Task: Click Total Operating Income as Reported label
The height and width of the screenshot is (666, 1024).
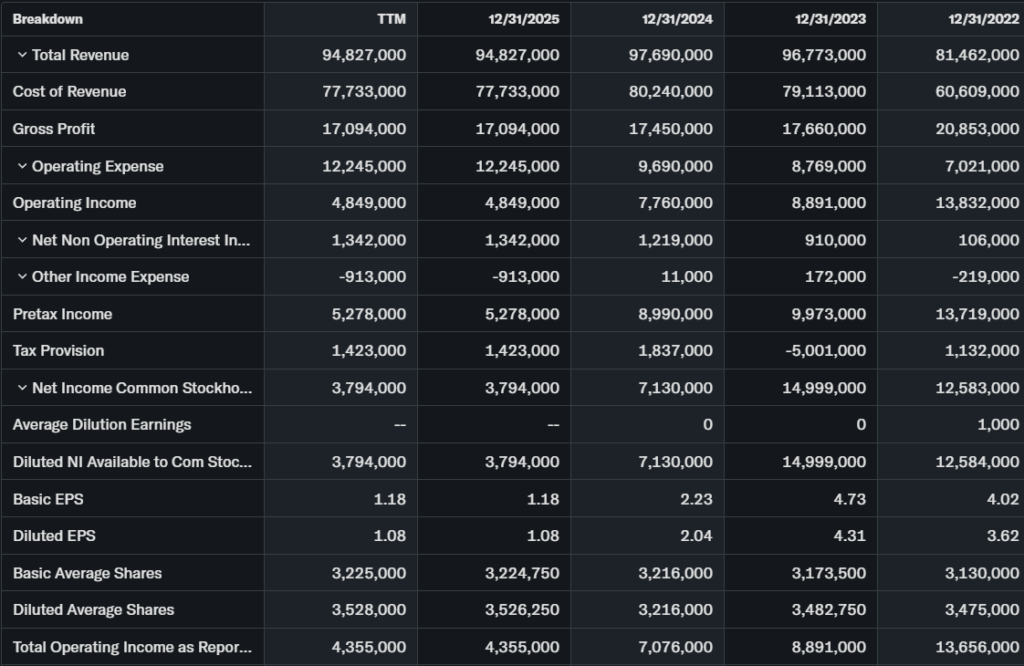Action: pyautogui.click(x=132, y=647)
